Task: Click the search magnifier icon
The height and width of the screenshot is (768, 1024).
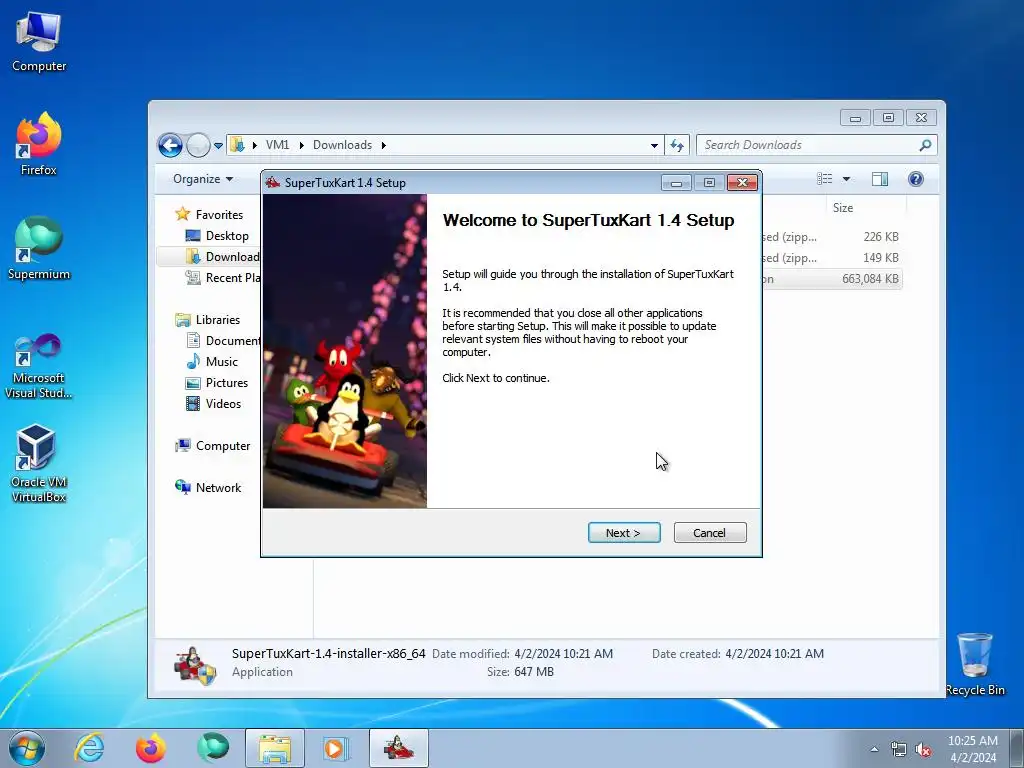Action: point(925,145)
